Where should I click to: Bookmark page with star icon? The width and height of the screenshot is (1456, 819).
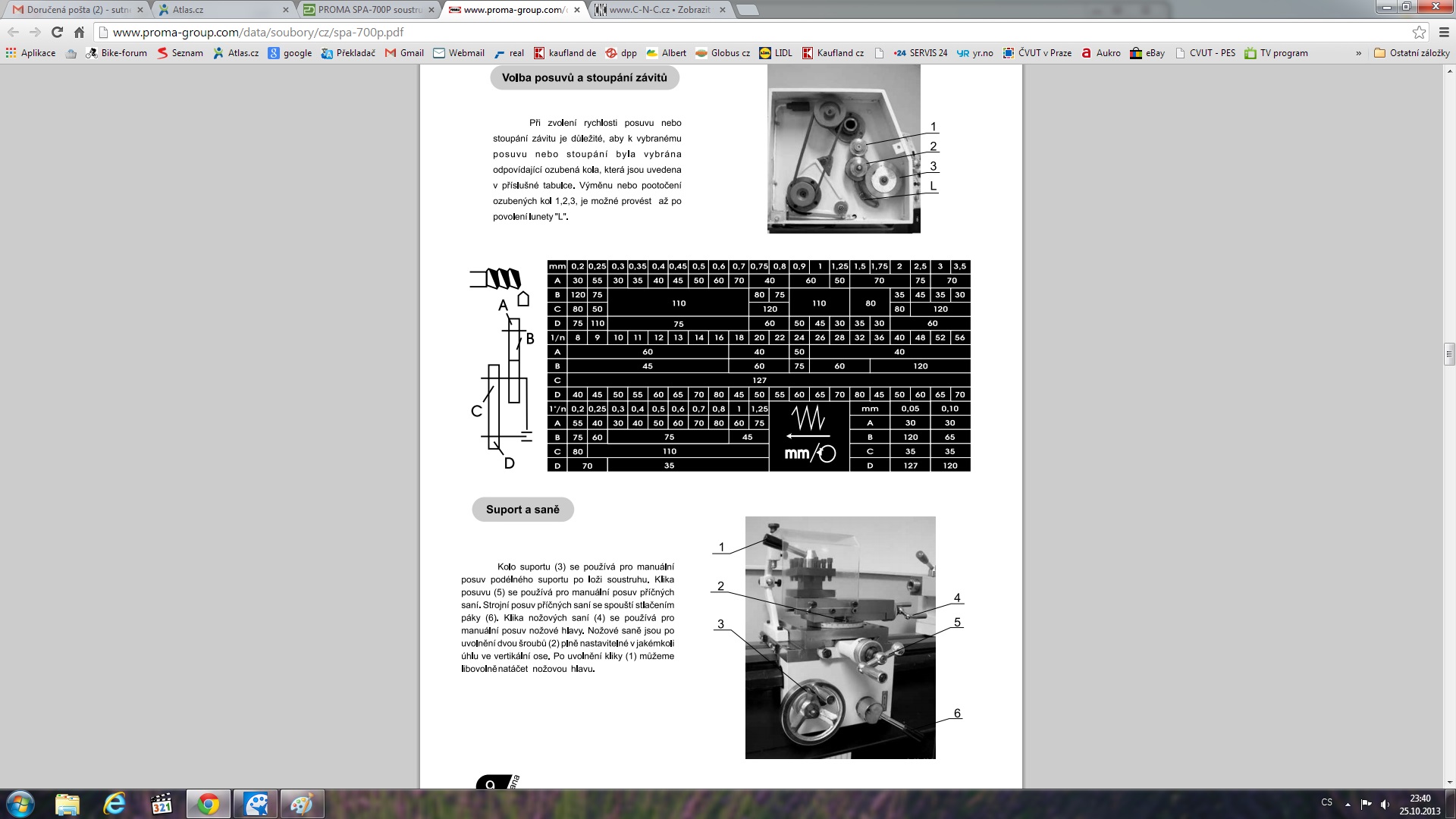click(x=1419, y=33)
